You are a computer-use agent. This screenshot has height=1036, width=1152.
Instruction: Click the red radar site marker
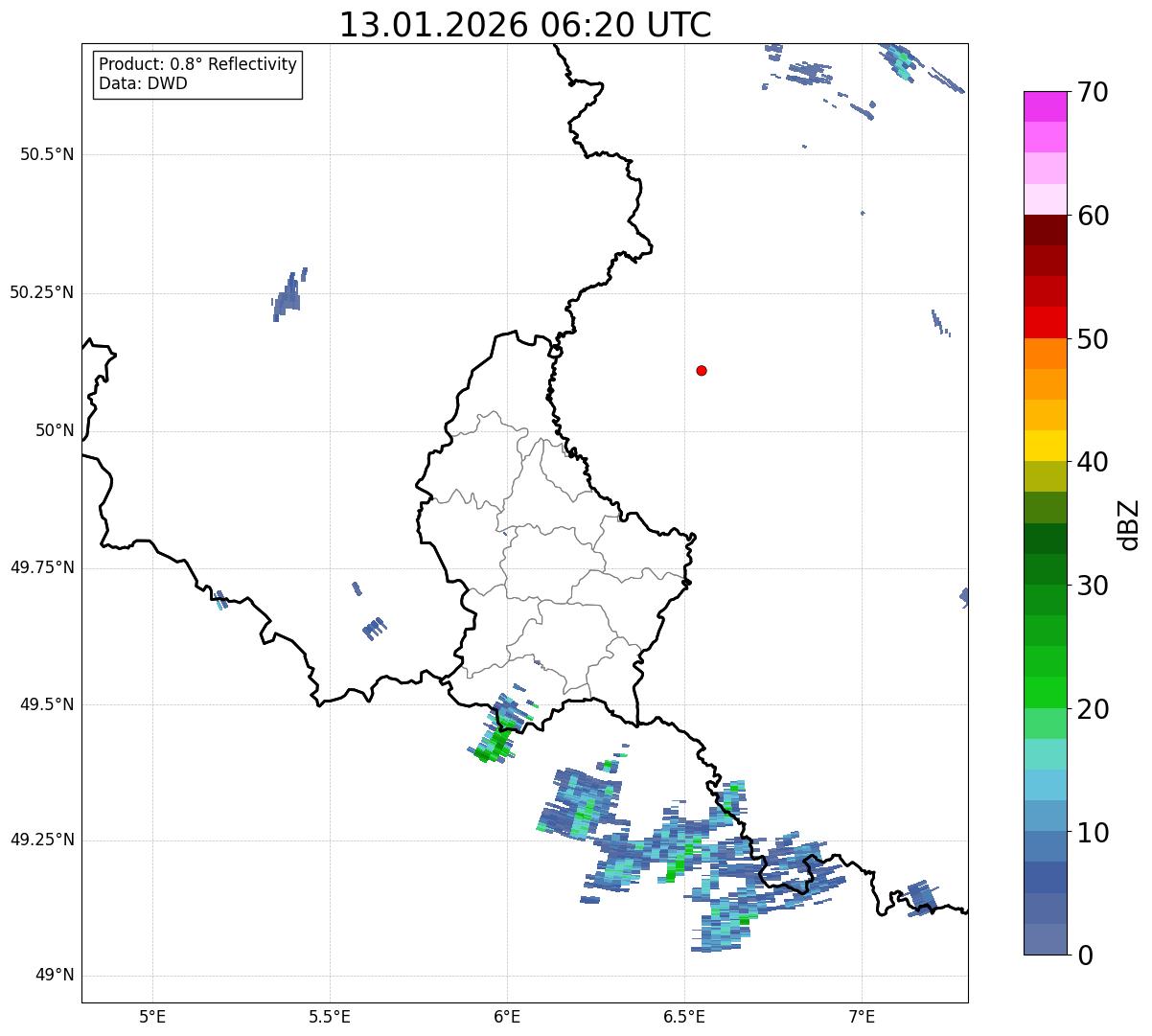(702, 370)
